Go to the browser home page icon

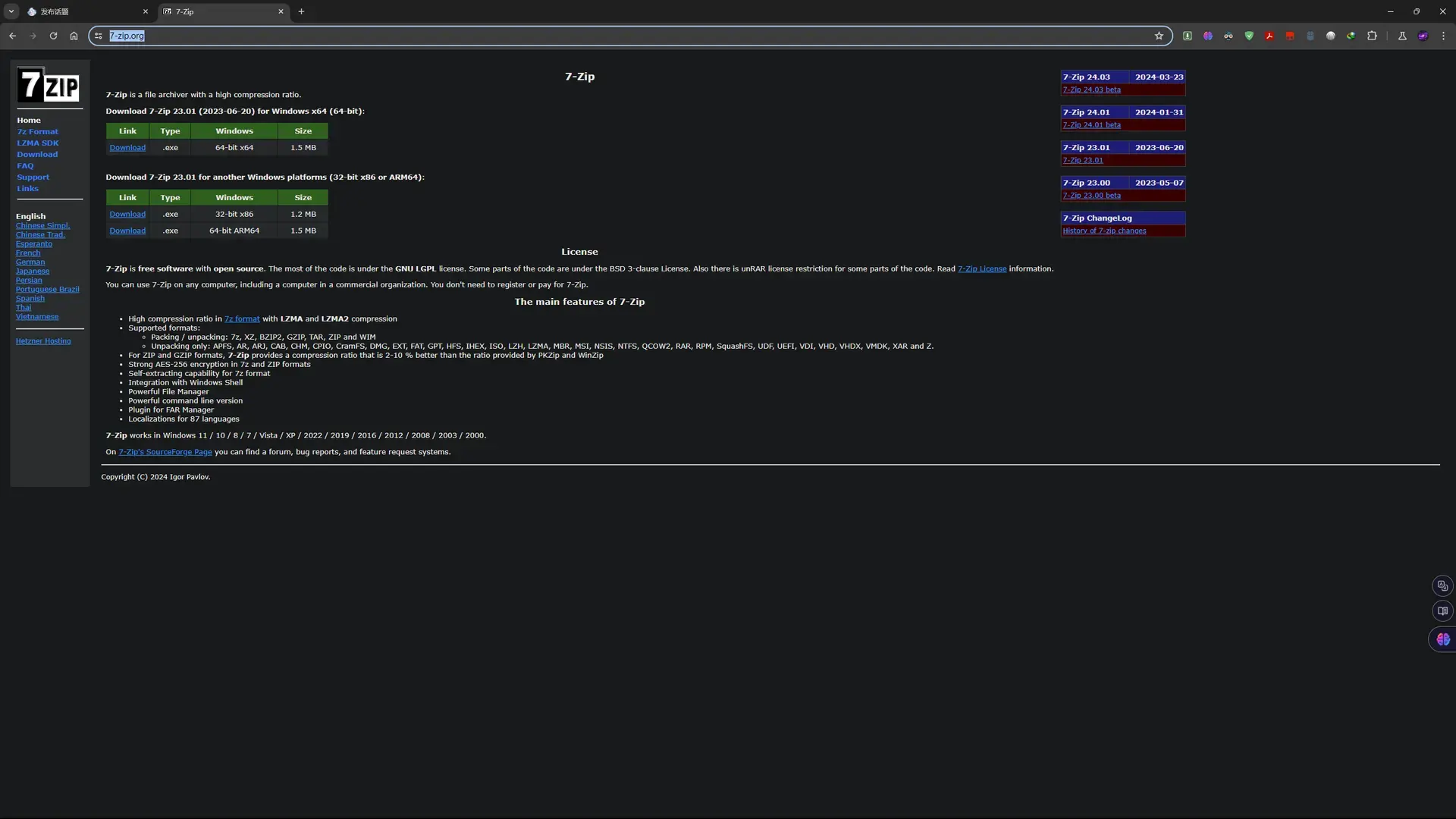click(74, 36)
